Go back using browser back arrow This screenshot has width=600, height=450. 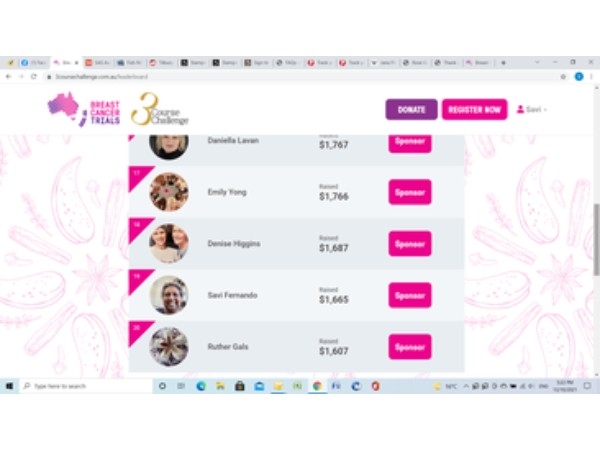pos(8,77)
